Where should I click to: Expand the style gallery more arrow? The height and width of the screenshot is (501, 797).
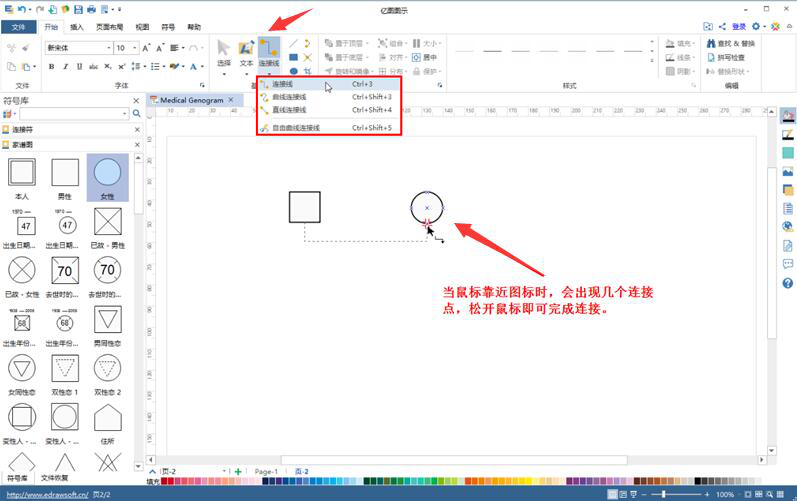652,60
